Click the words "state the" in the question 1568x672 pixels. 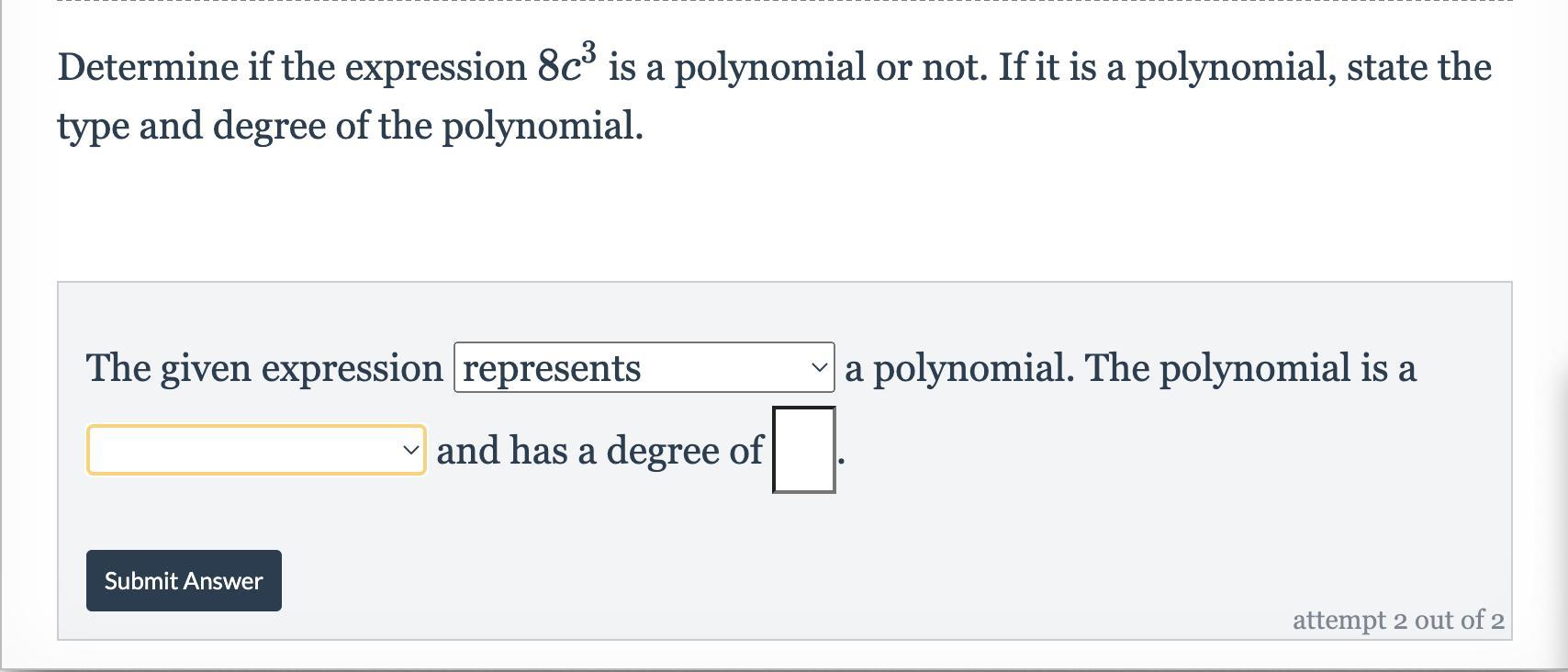[1418, 67]
